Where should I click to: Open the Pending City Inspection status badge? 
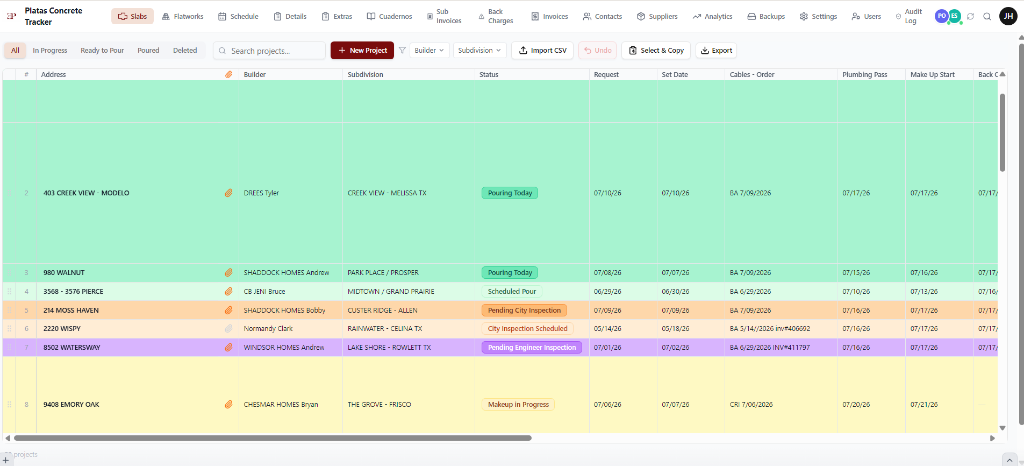[524, 311]
